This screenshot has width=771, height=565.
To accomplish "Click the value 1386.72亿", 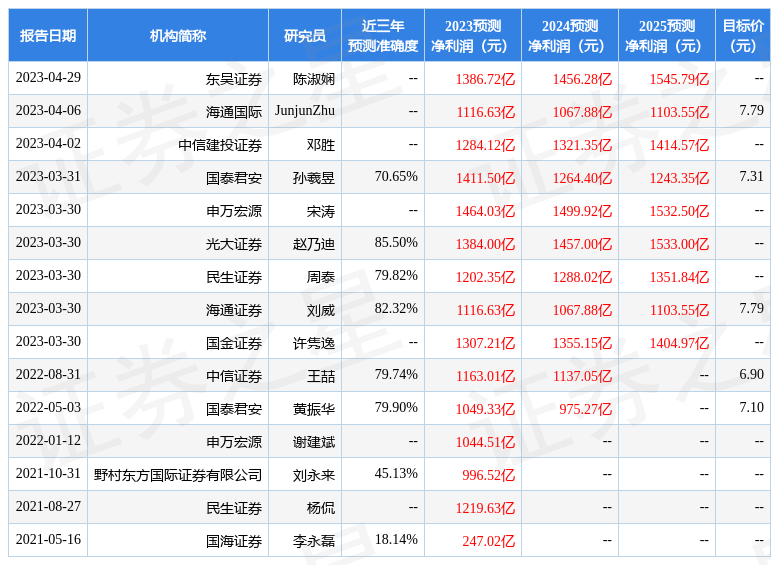I will pyautogui.click(x=485, y=79).
